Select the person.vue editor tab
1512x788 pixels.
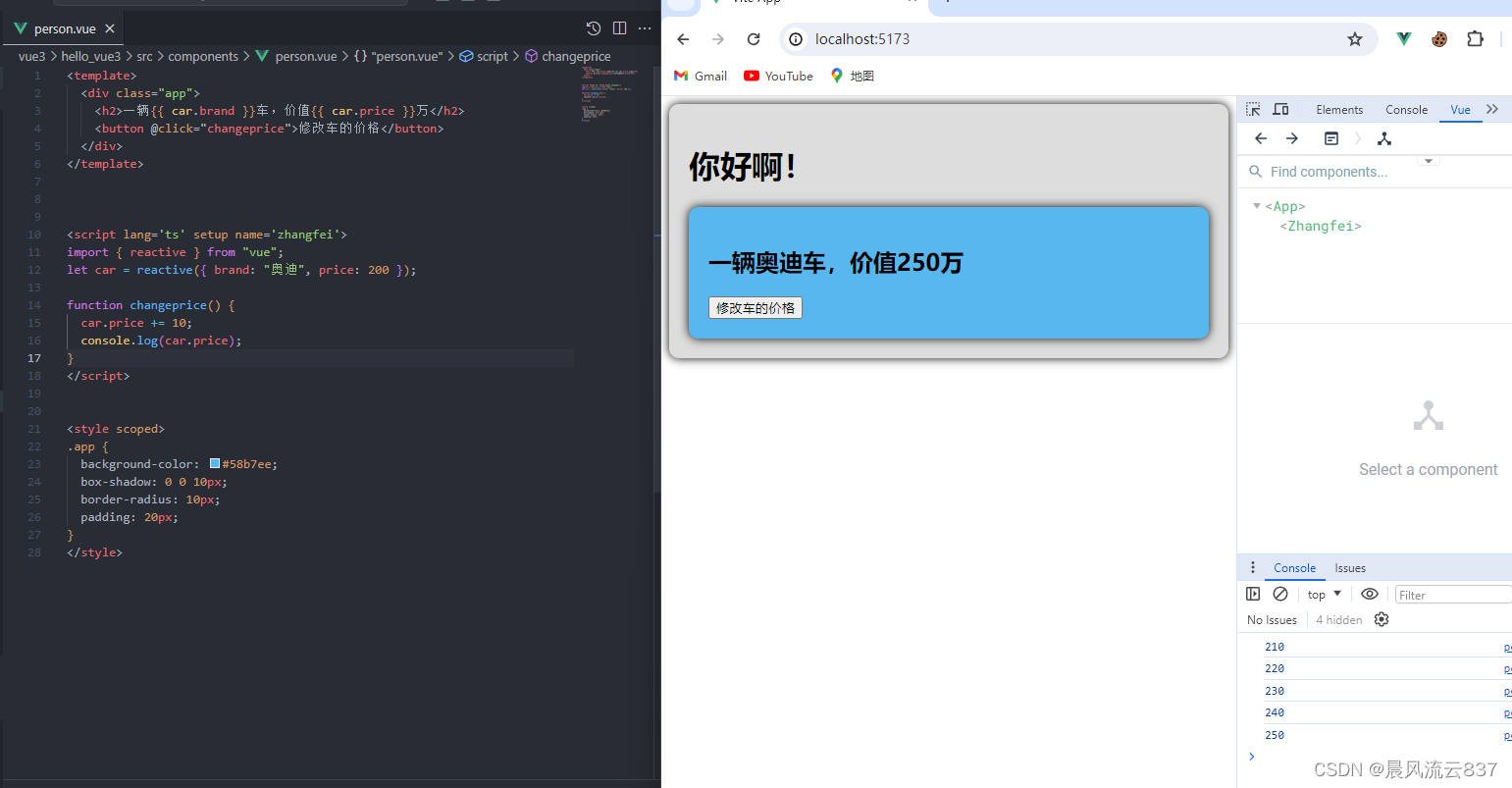tap(64, 28)
